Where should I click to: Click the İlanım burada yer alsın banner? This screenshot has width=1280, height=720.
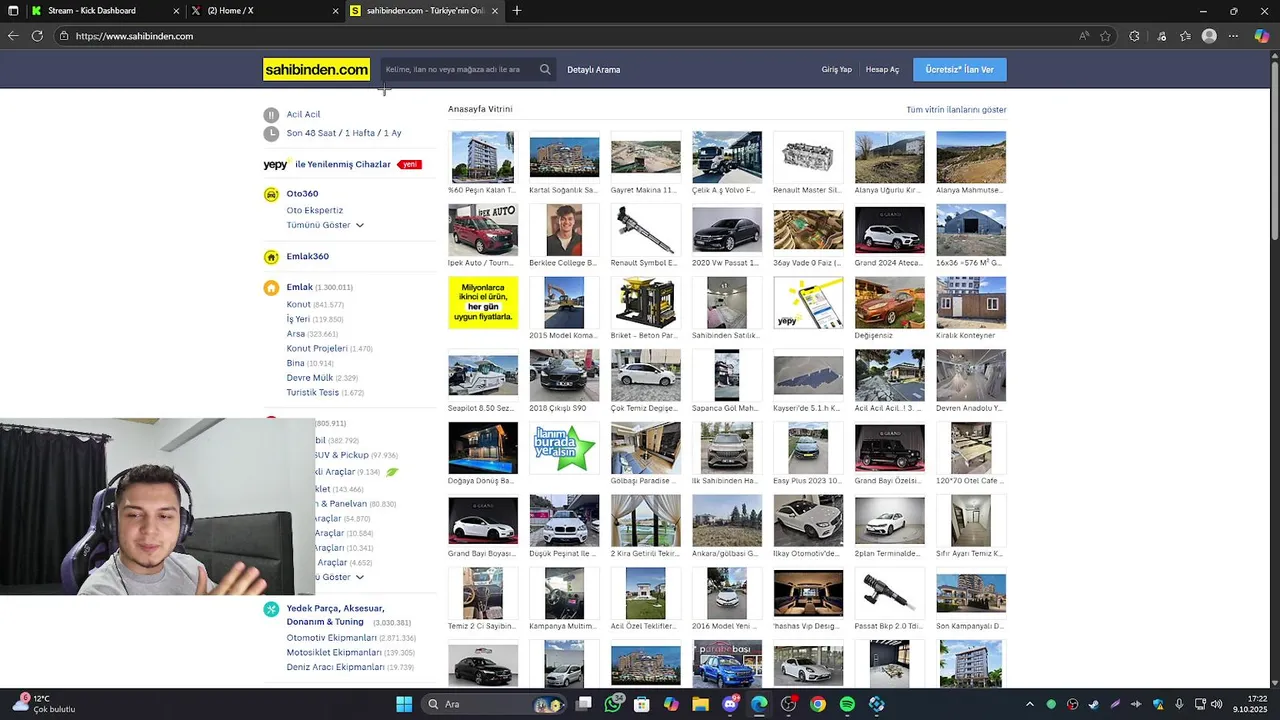[564, 448]
